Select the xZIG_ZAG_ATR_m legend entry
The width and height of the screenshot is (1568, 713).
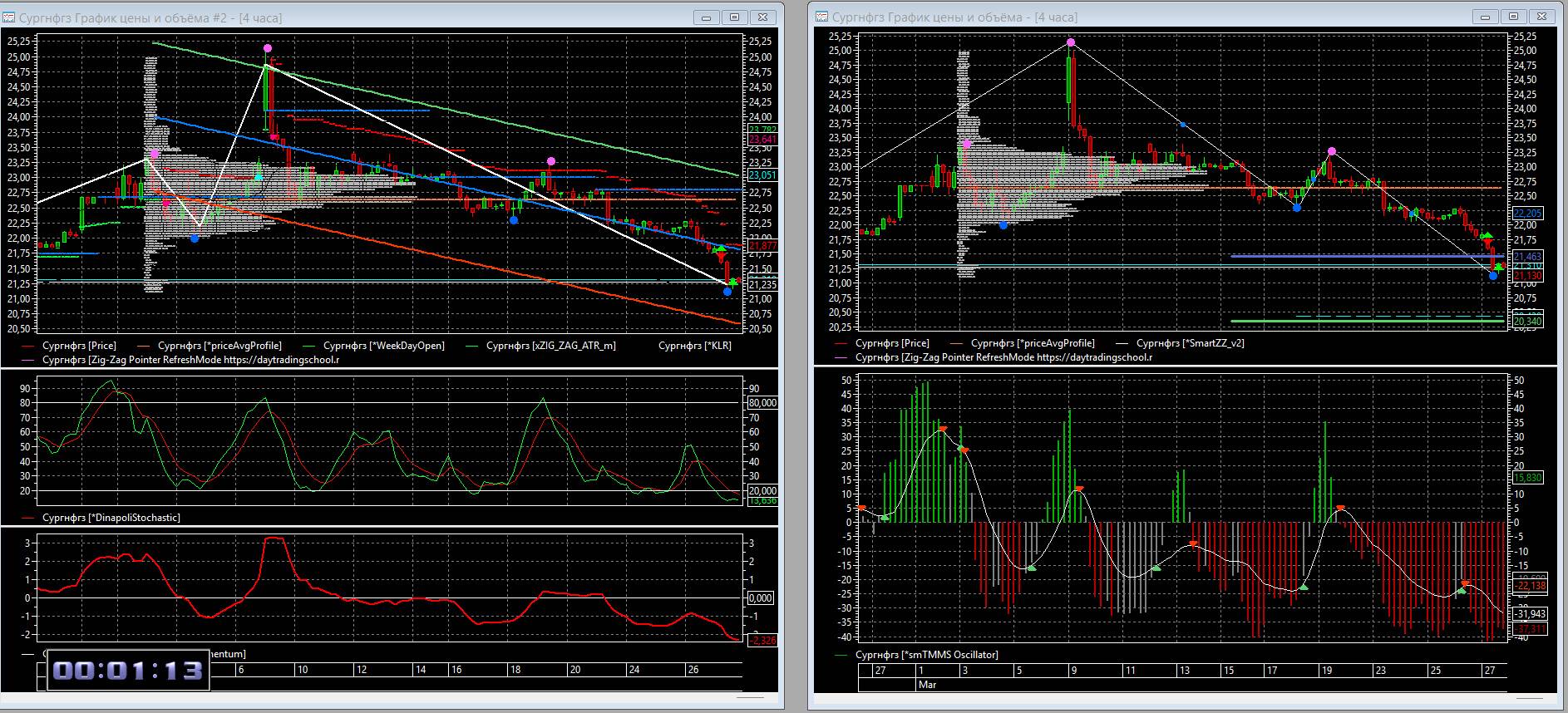pyautogui.click(x=550, y=346)
